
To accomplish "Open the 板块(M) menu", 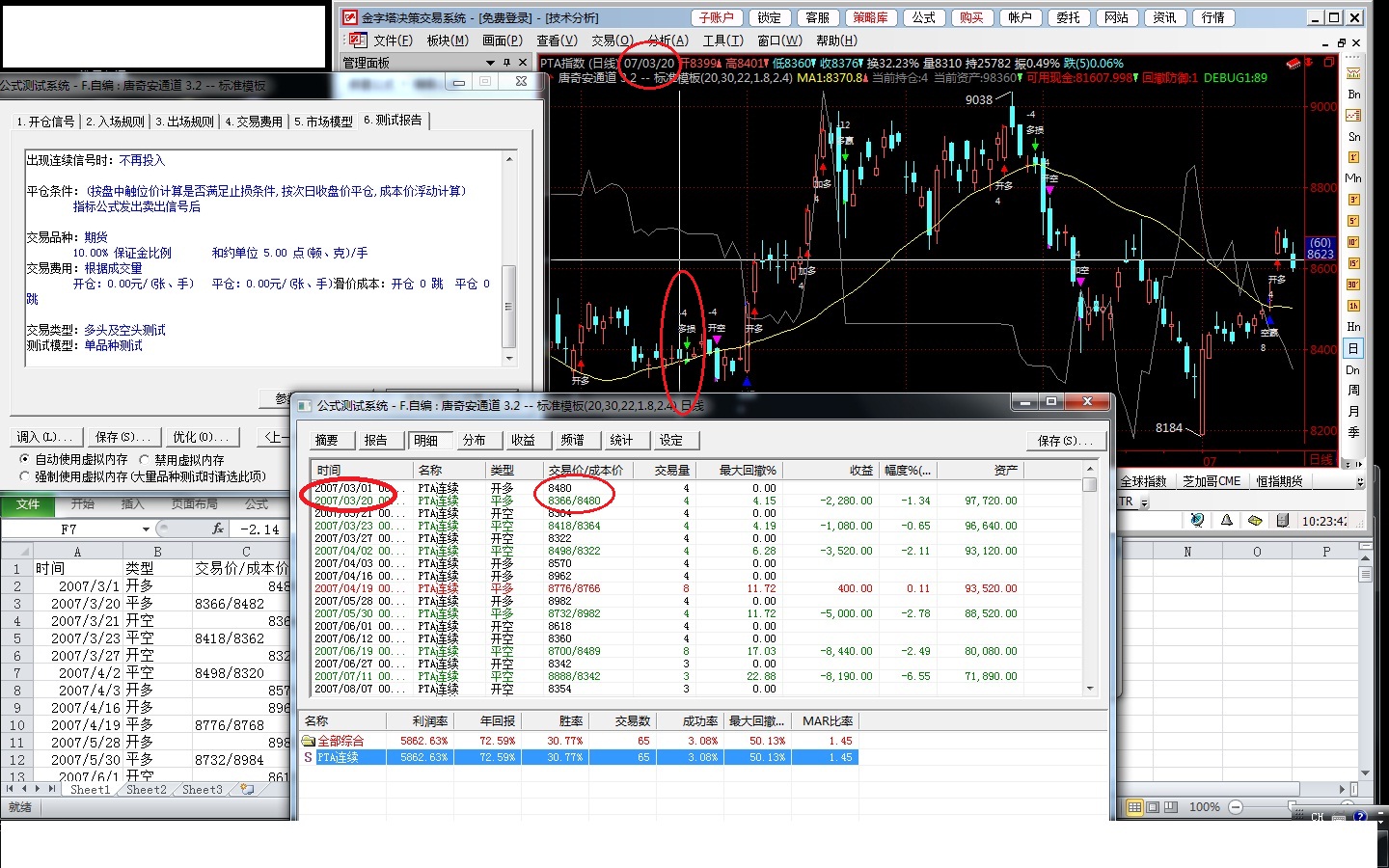I will pyautogui.click(x=448, y=41).
